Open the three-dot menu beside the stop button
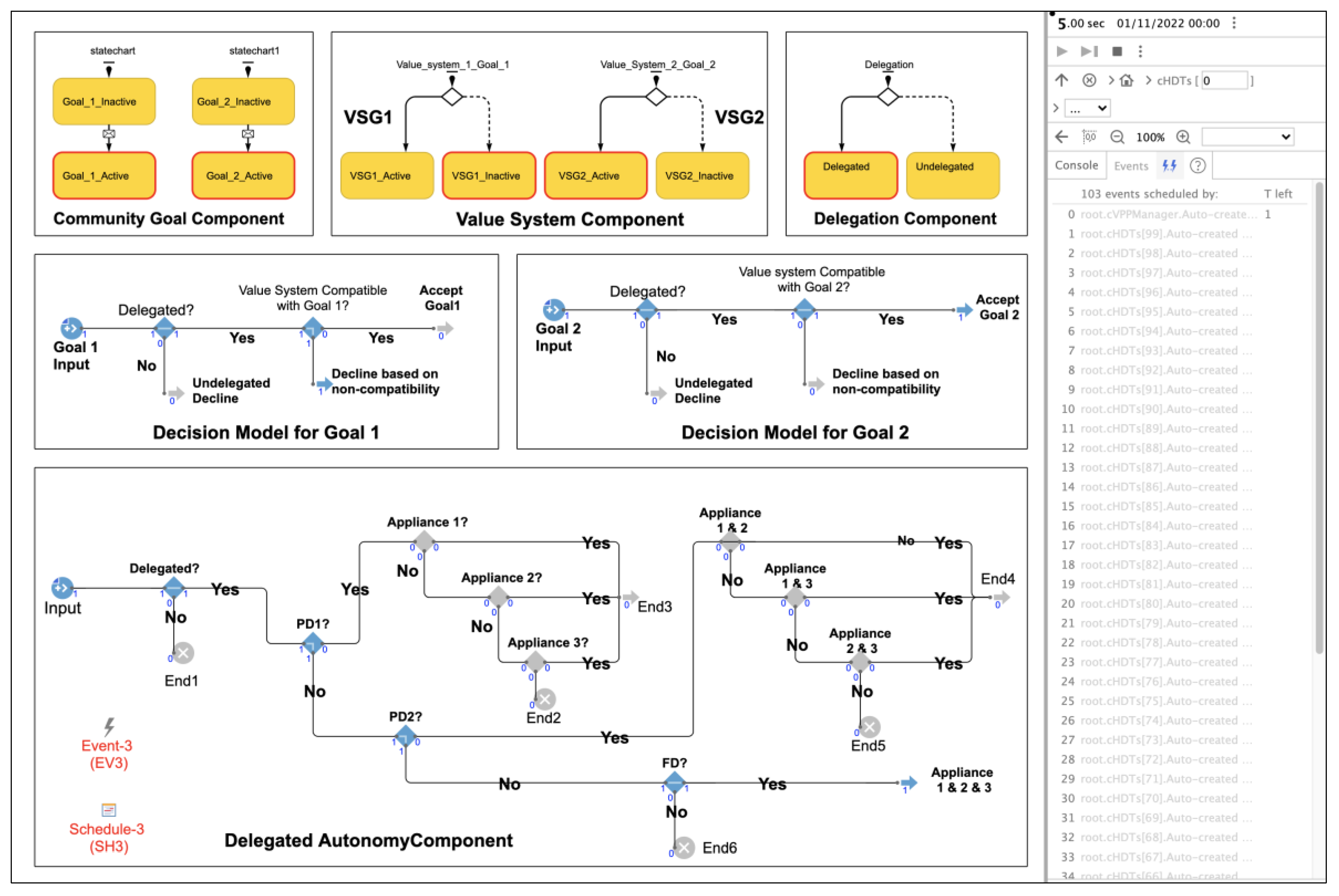This screenshot has height=896, width=1339. coord(1141,52)
